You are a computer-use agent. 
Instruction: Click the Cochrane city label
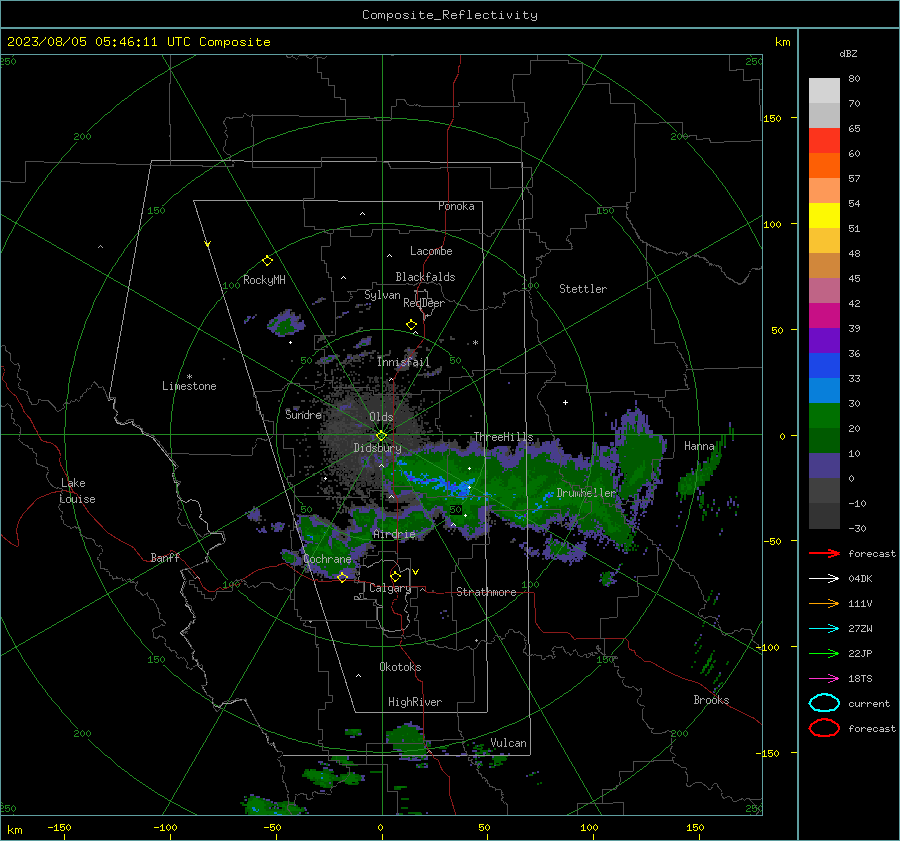coord(327,559)
